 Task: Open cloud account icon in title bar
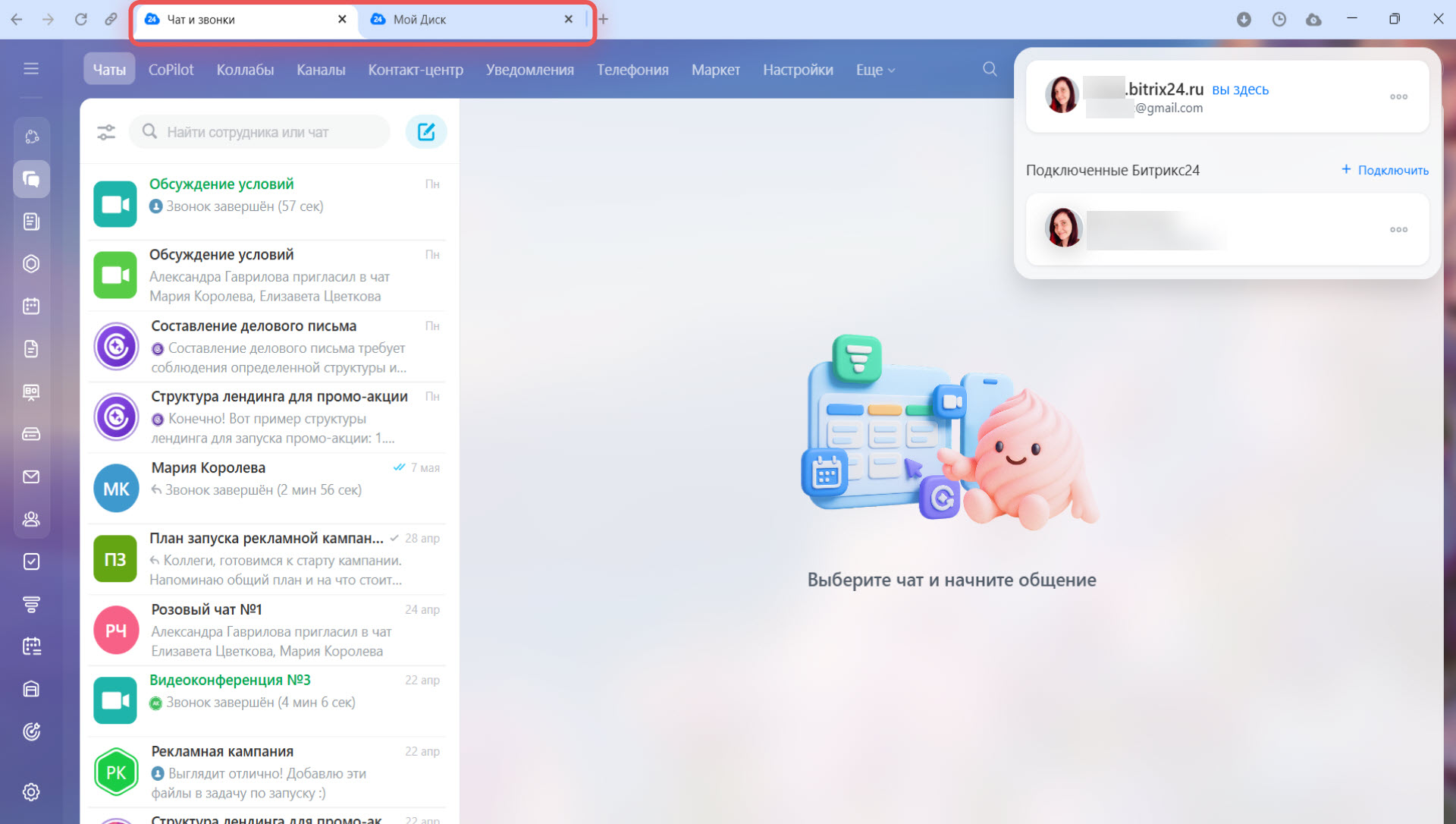click(1314, 19)
